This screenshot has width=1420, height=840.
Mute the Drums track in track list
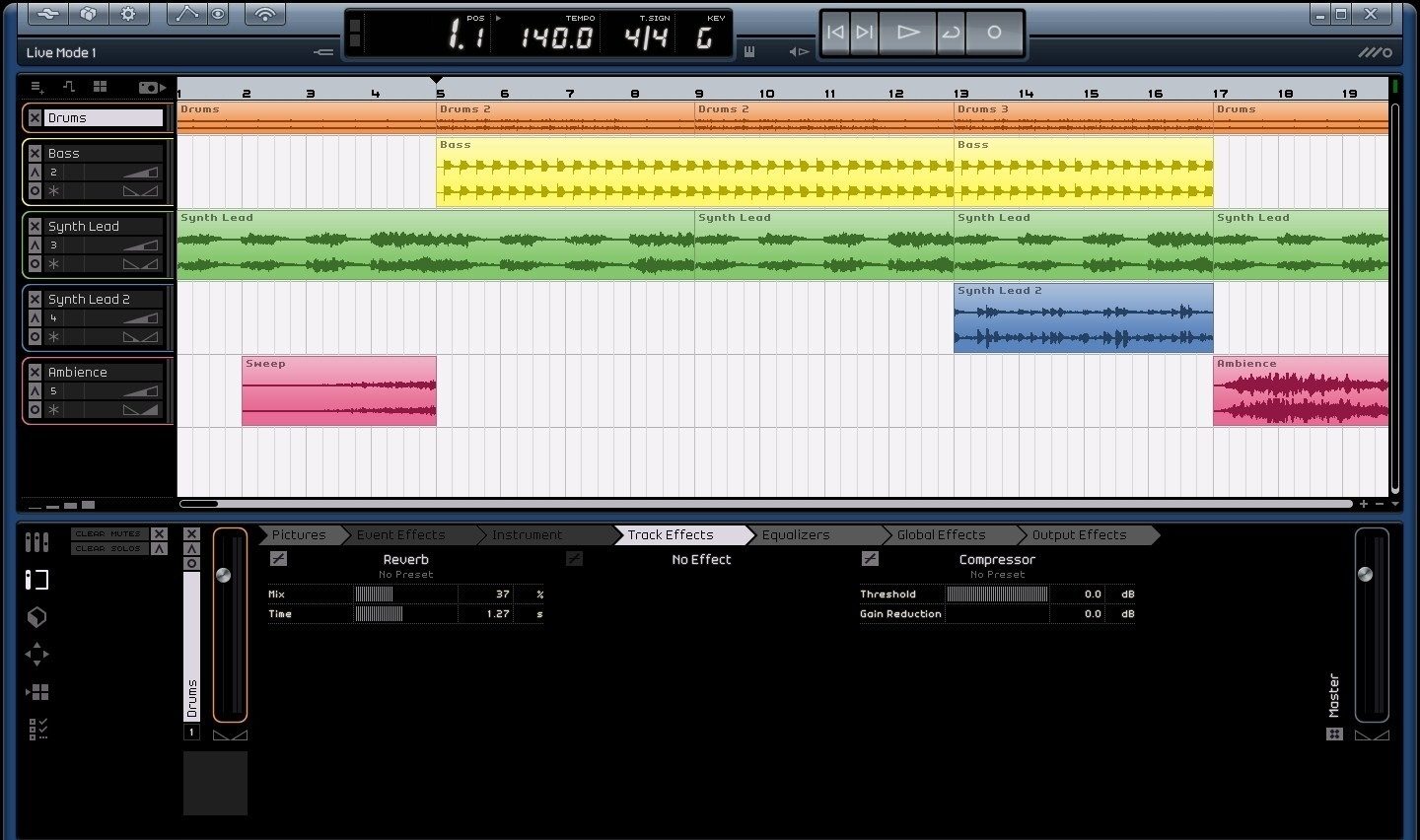pyautogui.click(x=35, y=117)
